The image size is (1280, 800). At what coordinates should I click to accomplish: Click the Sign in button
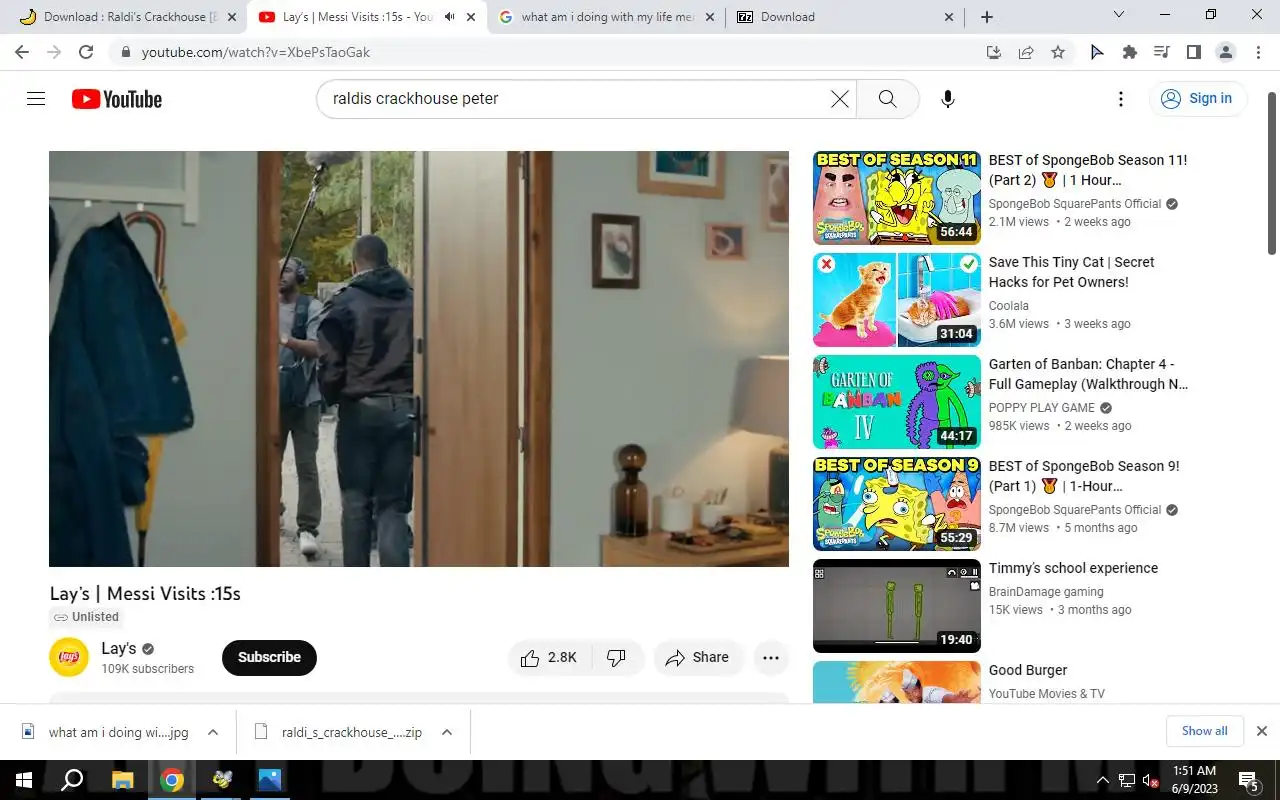click(1198, 98)
